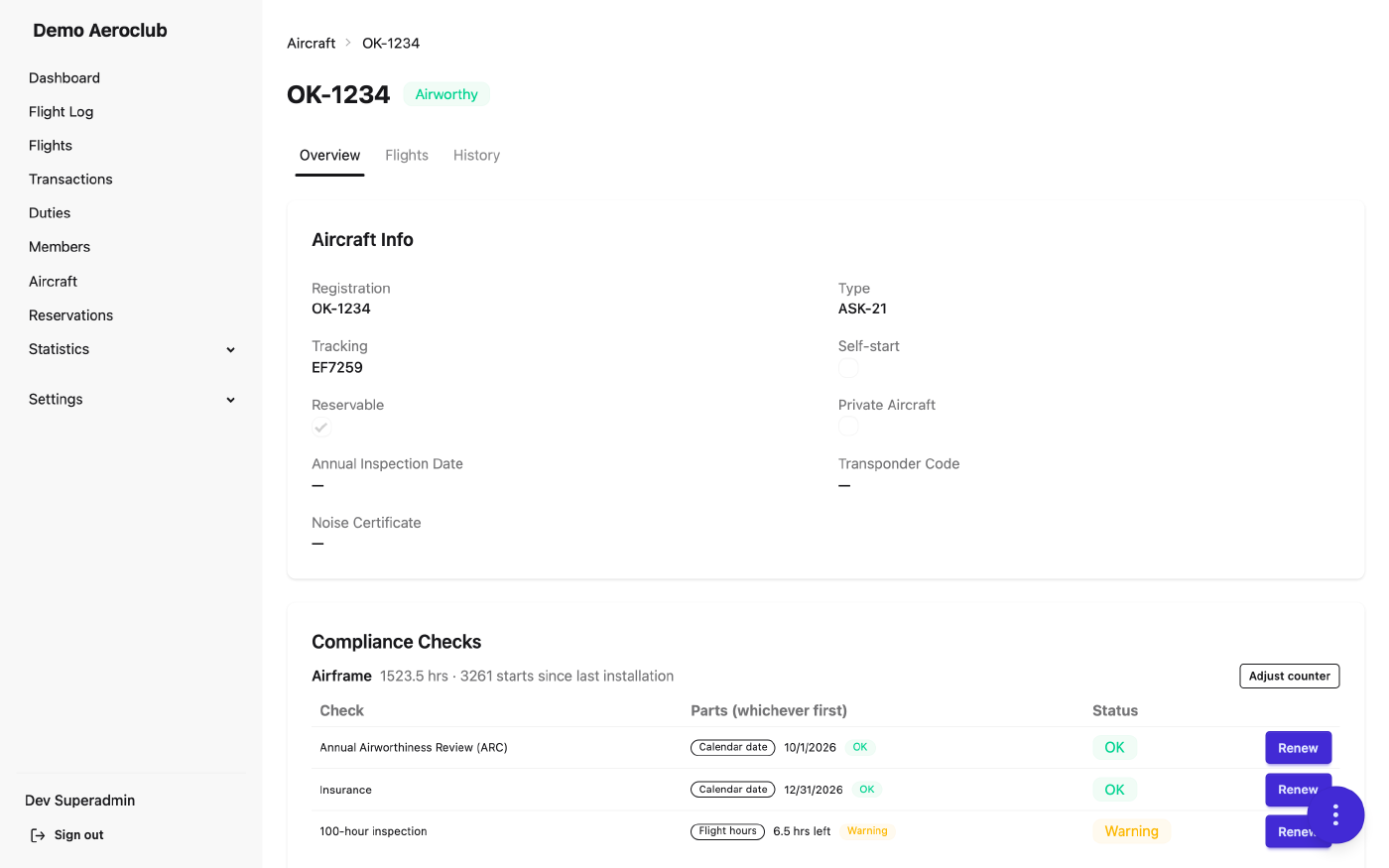Expand the Statistics sidebar chevron
The image size is (1389, 868).
coord(231,350)
